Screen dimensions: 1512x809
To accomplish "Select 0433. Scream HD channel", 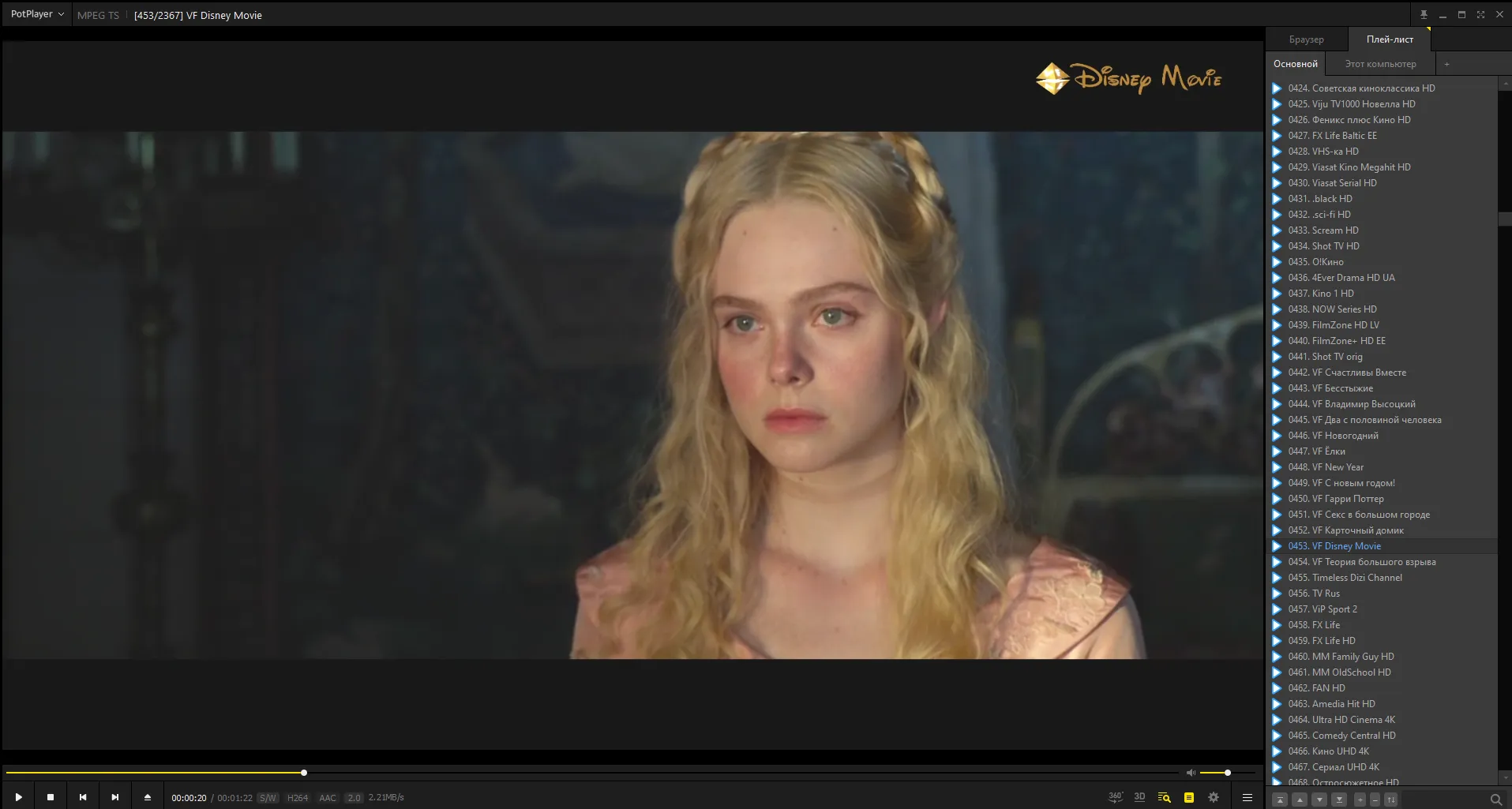I will (1383, 230).
